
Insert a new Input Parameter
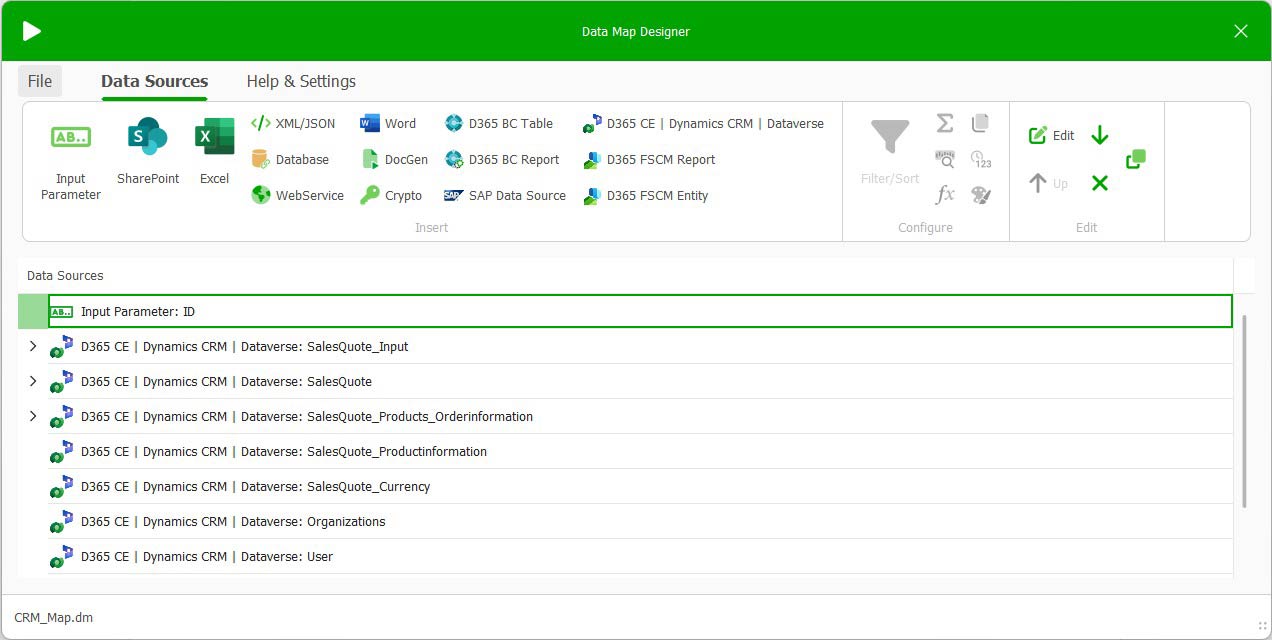pyautogui.click(x=70, y=155)
